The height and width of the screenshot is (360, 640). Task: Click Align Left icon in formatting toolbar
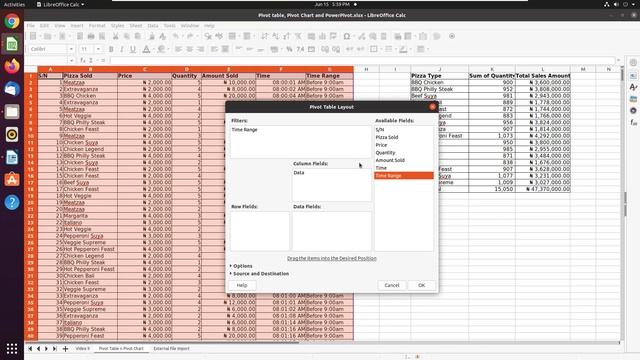click(178, 49)
